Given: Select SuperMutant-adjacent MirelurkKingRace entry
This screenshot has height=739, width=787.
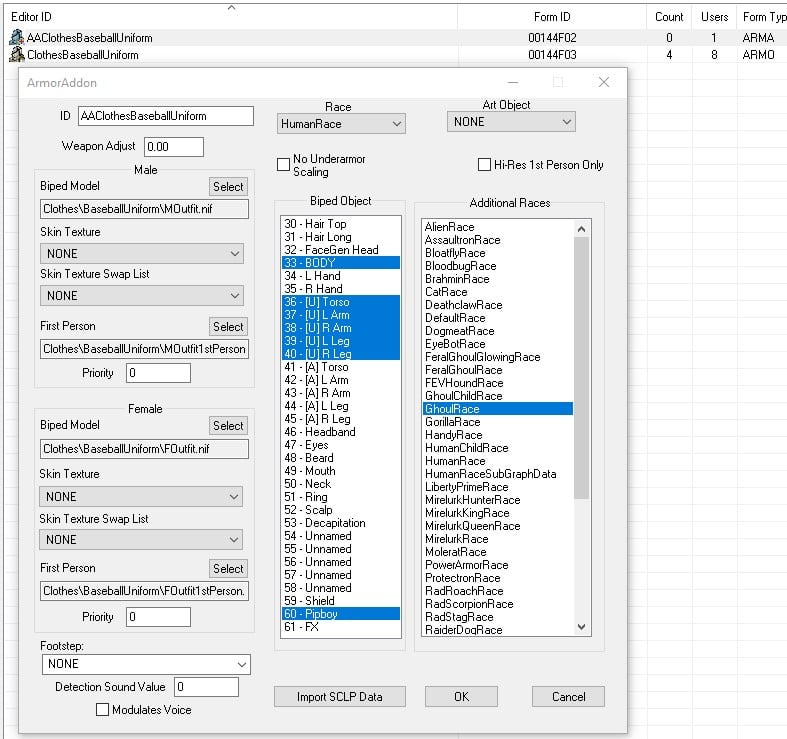Looking at the screenshot, I should tap(498, 513).
